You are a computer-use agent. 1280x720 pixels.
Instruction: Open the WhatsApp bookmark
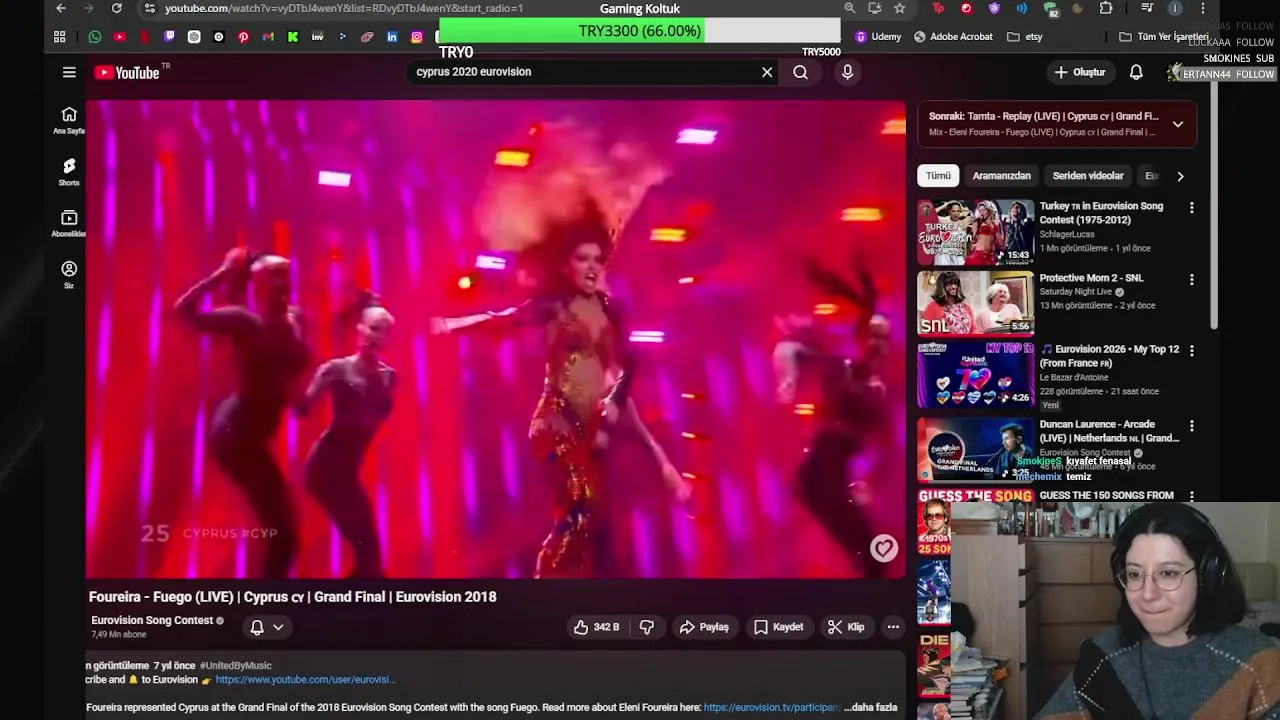pyautogui.click(x=95, y=37)
